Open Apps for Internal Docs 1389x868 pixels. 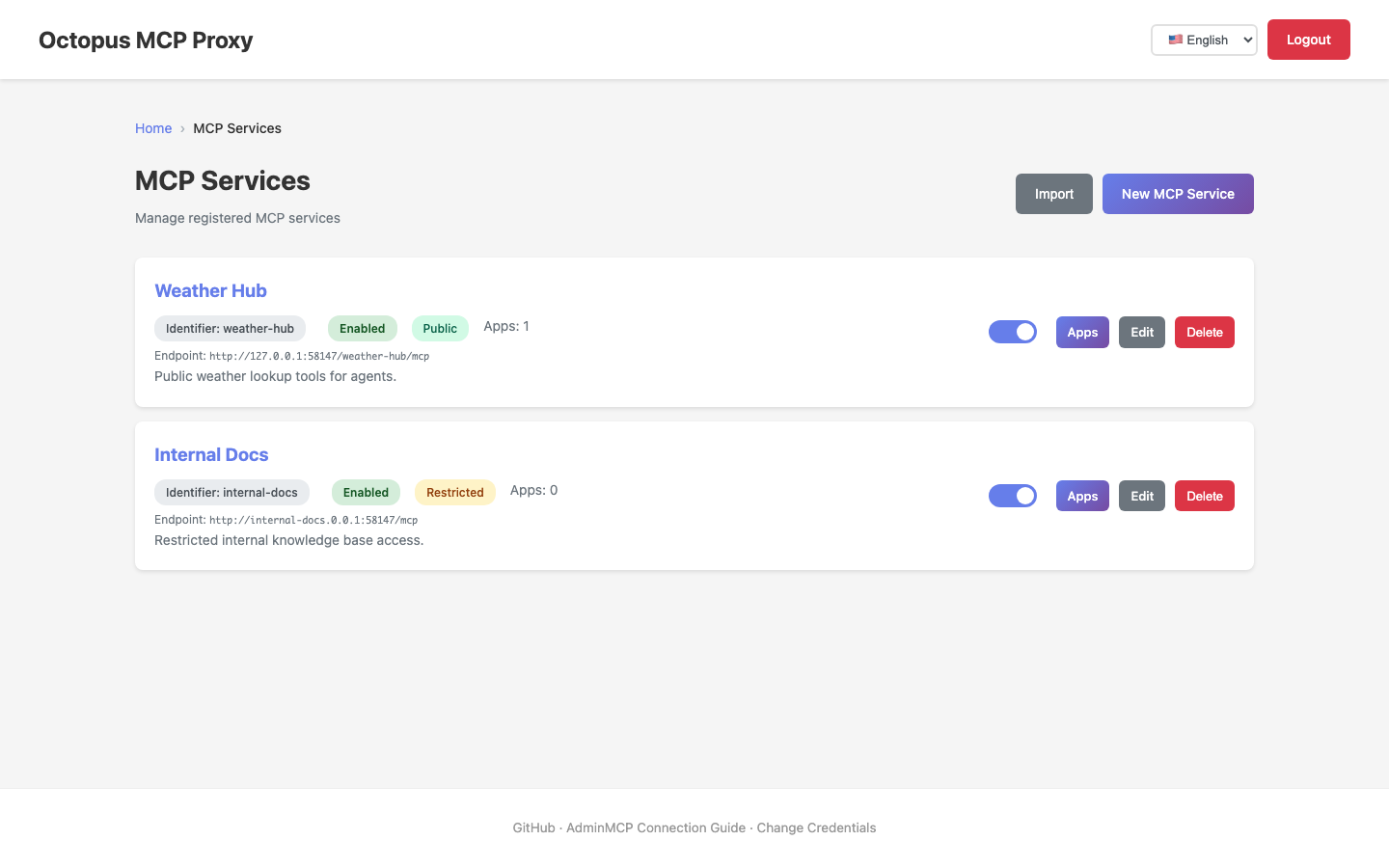point(1082,496)
